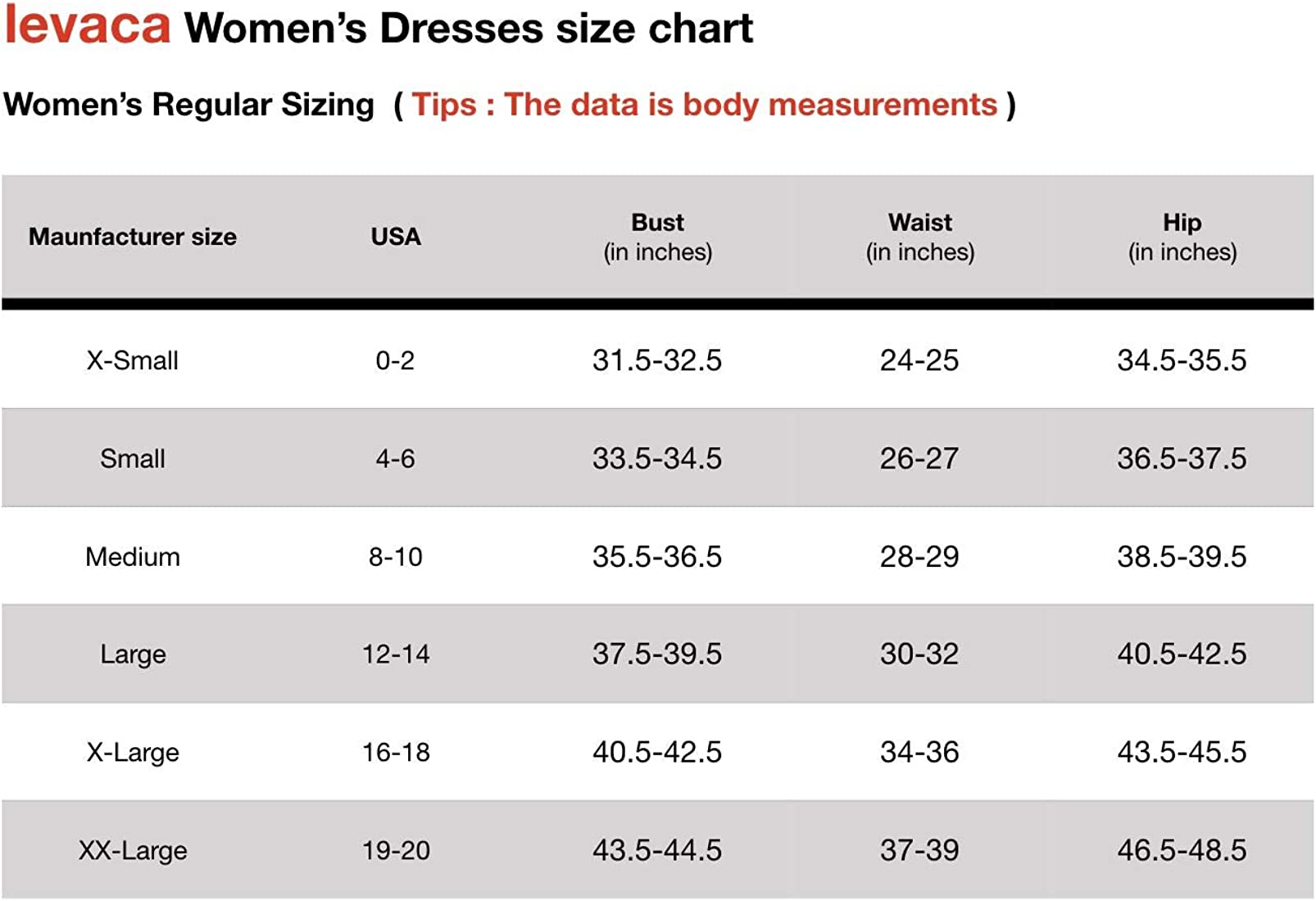1316x901 pixels.
Task: Select the XX-Large size row label
Action: click(133, 851)
